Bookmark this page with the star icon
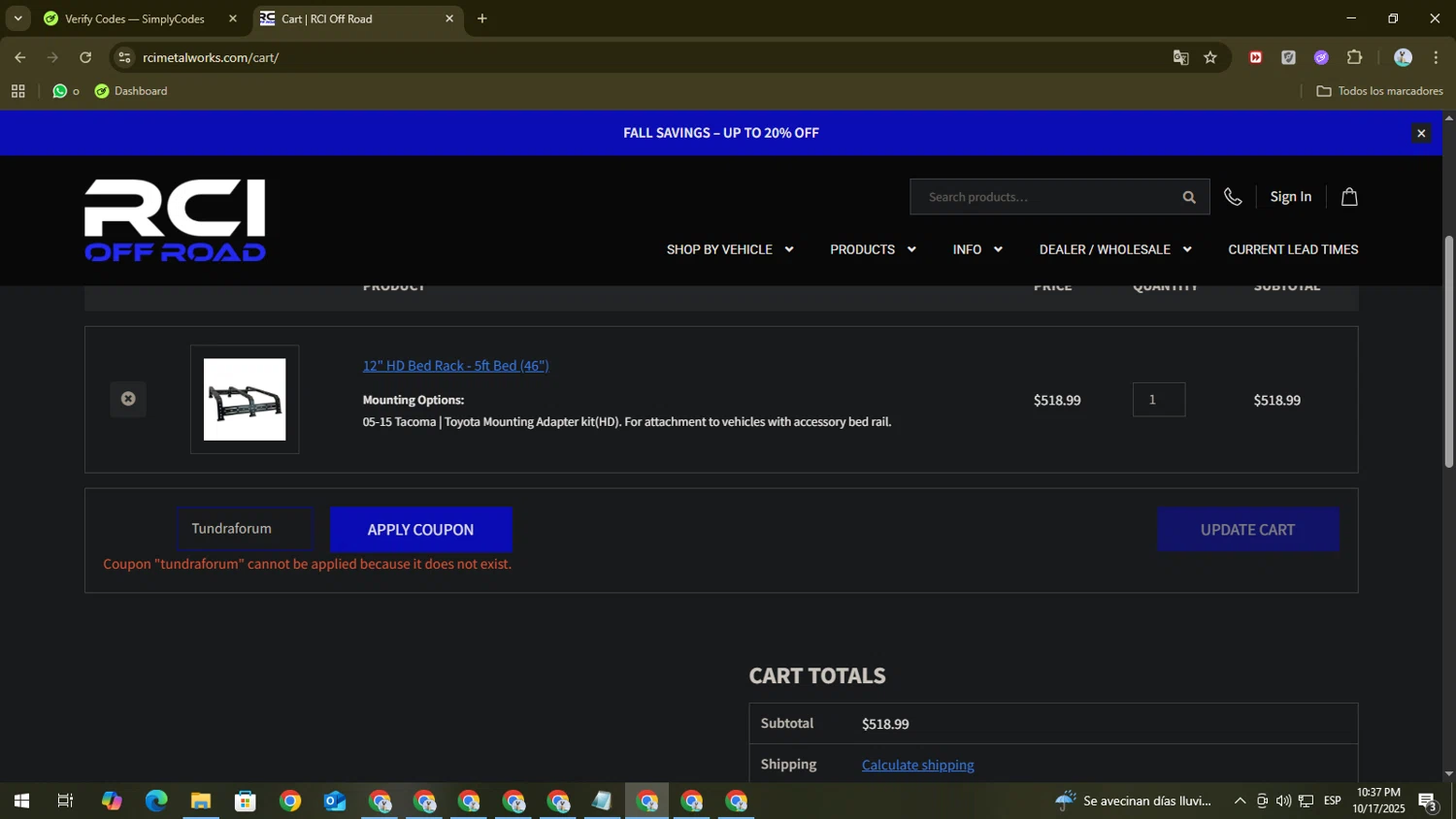This screenshot has width=1456, height=819. (1210, 57)
